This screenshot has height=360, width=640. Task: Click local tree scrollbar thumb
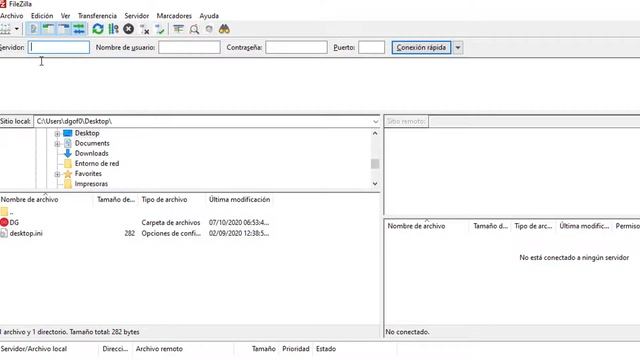point(375,164)
